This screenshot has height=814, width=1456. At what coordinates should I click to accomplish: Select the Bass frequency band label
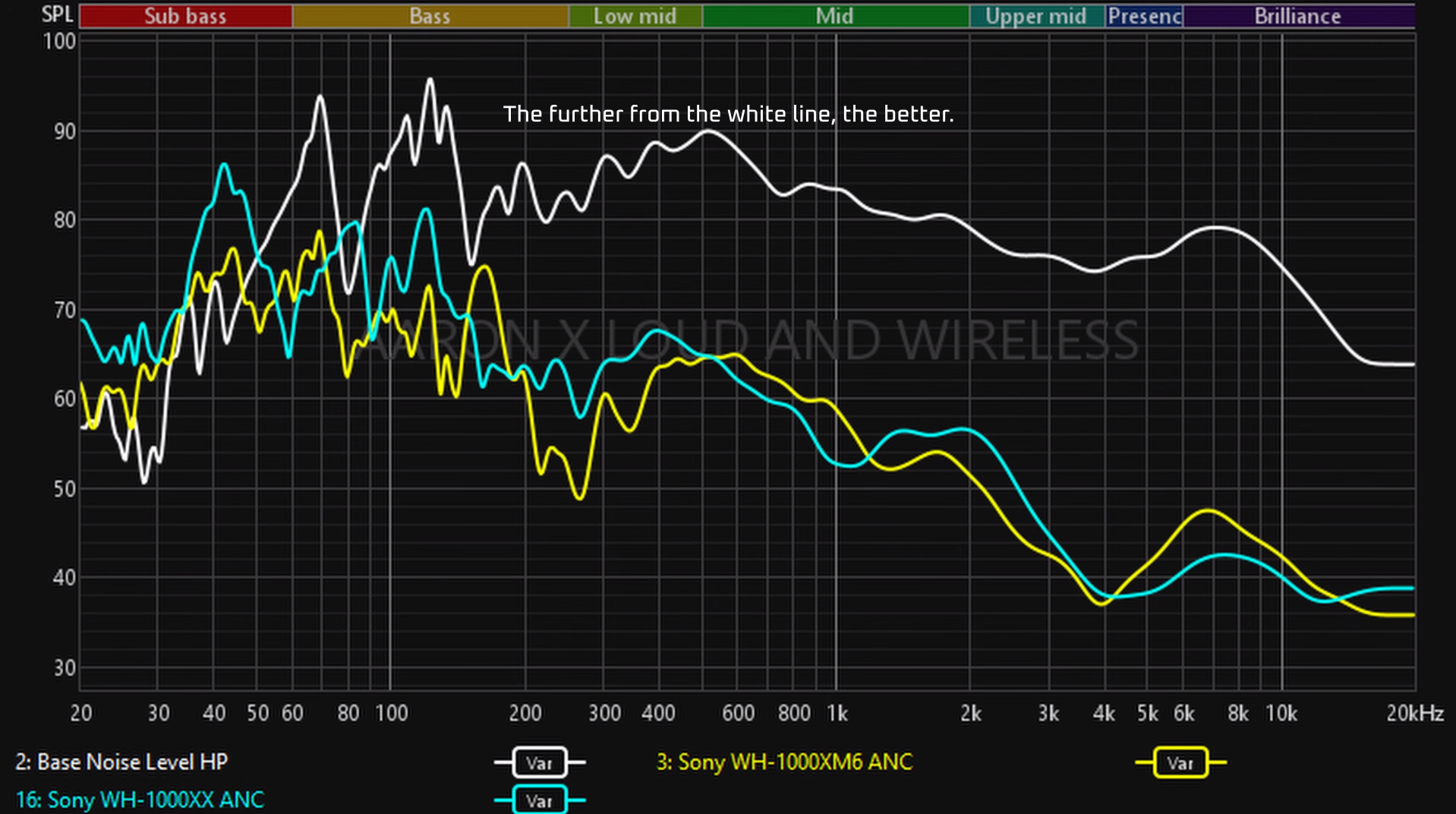coord(430,16)
